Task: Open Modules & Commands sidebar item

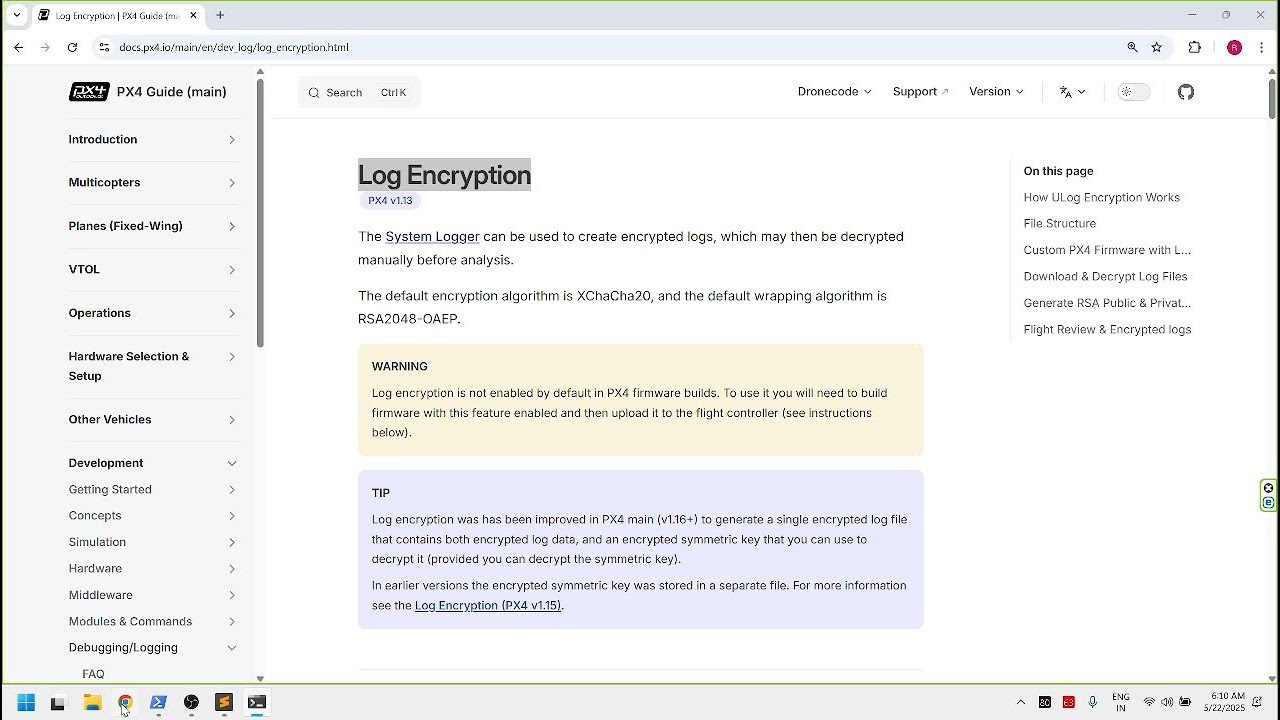Action: click(x=152, y=621)
